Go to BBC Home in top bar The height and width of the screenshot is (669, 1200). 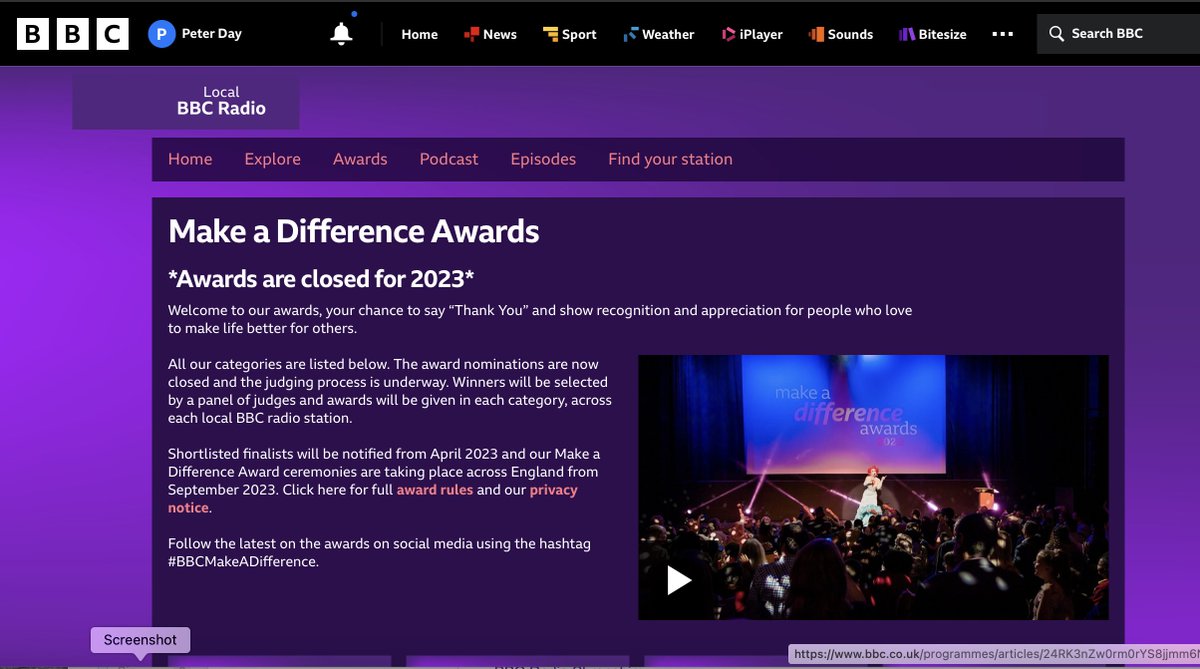click(x=420, y=34)
